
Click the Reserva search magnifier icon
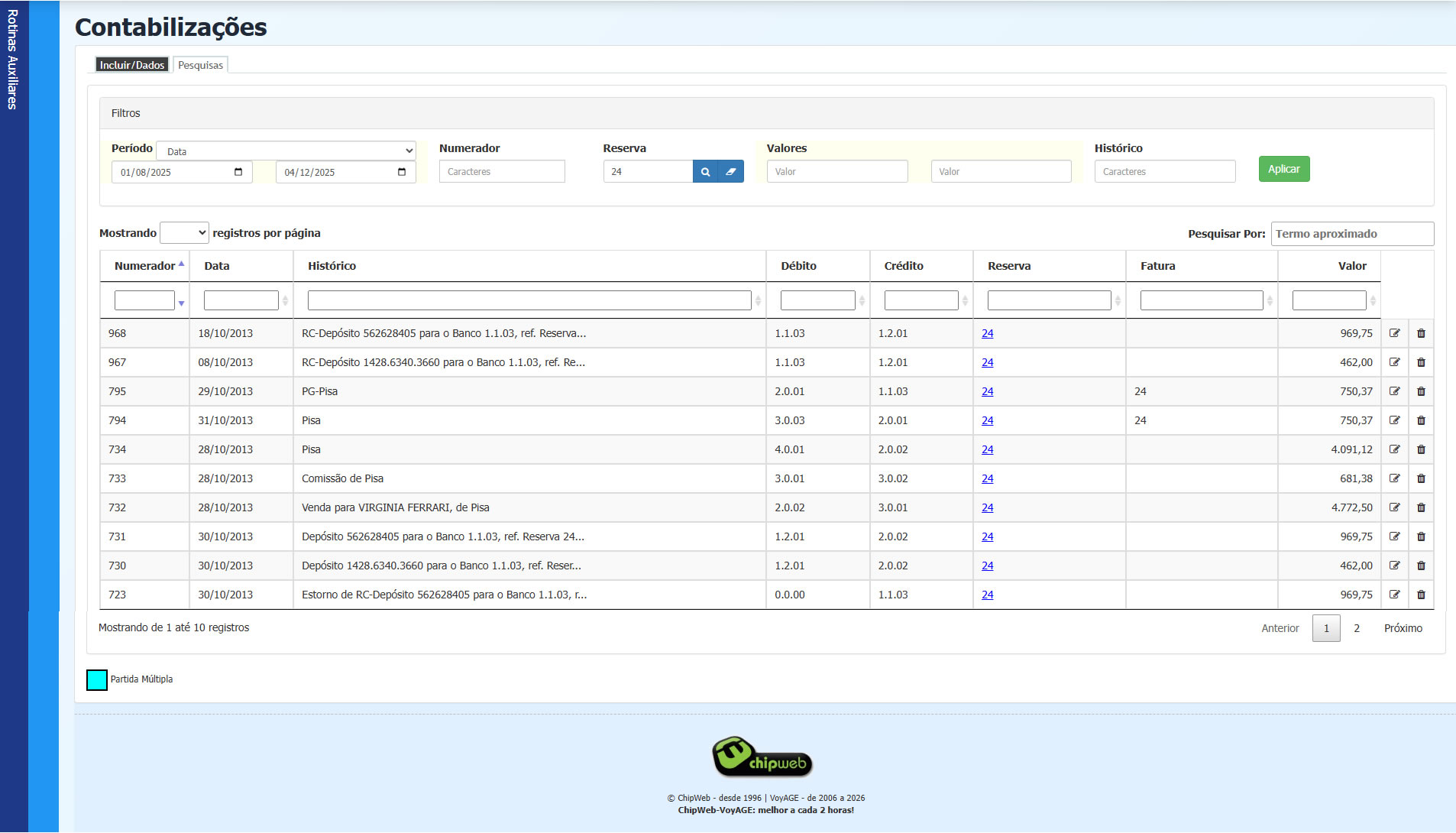click(x=705, y=172)
